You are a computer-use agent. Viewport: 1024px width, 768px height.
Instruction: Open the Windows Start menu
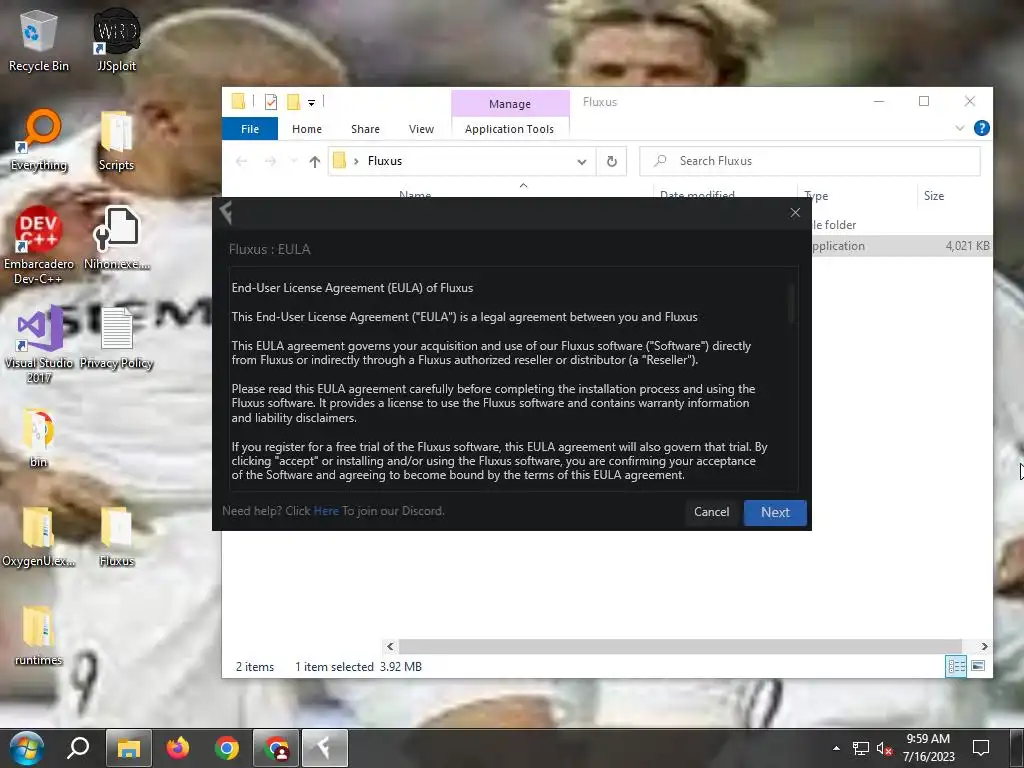27,748
